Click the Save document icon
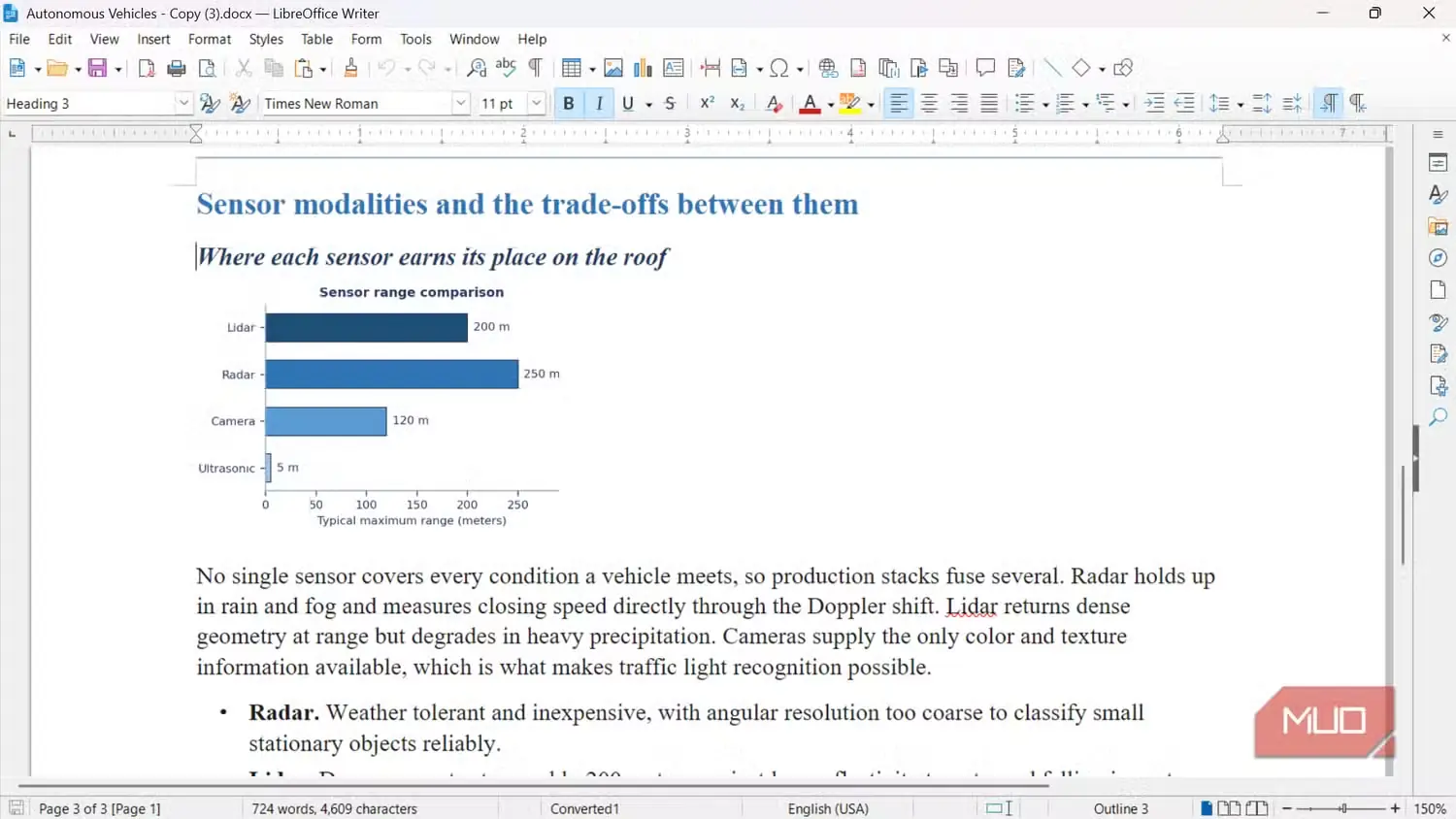 click(x=97, y=68)
